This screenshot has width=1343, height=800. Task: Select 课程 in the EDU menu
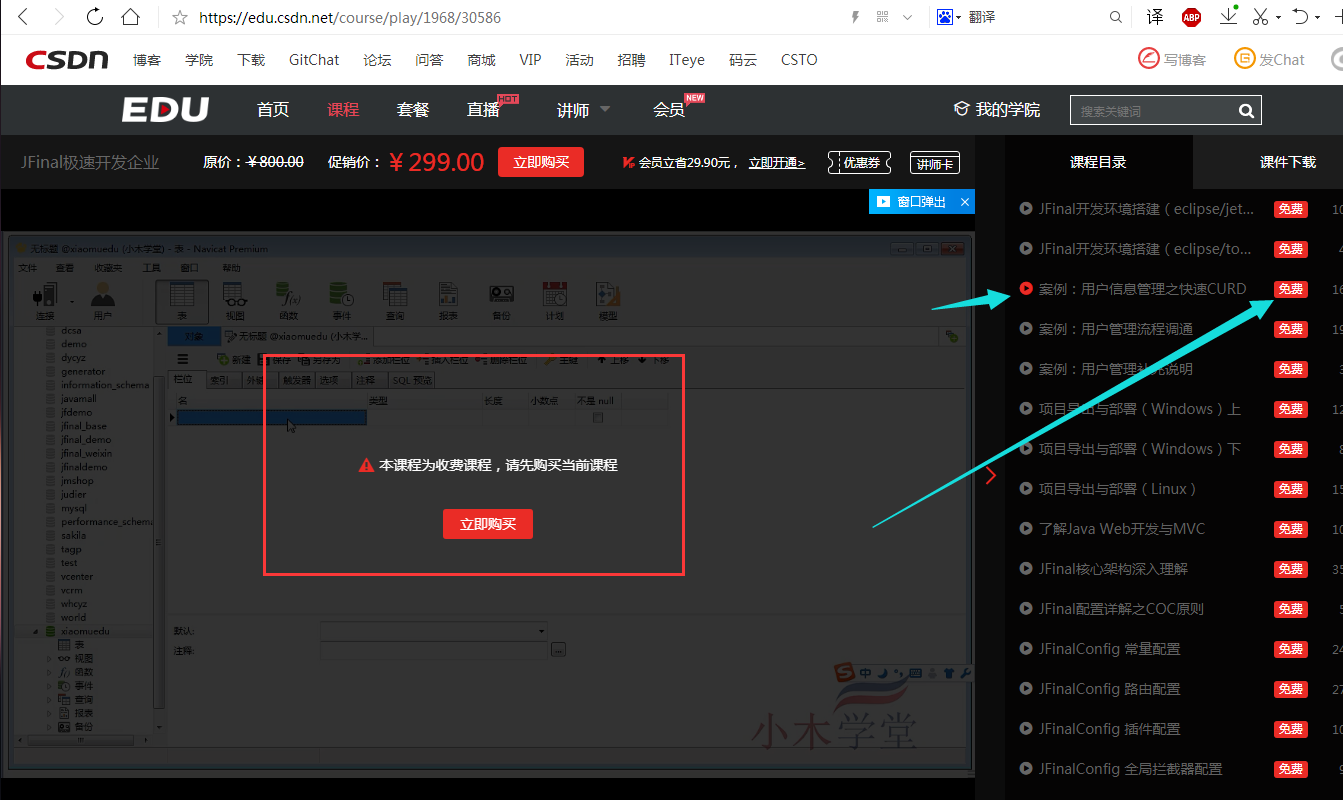pos(343,110)
